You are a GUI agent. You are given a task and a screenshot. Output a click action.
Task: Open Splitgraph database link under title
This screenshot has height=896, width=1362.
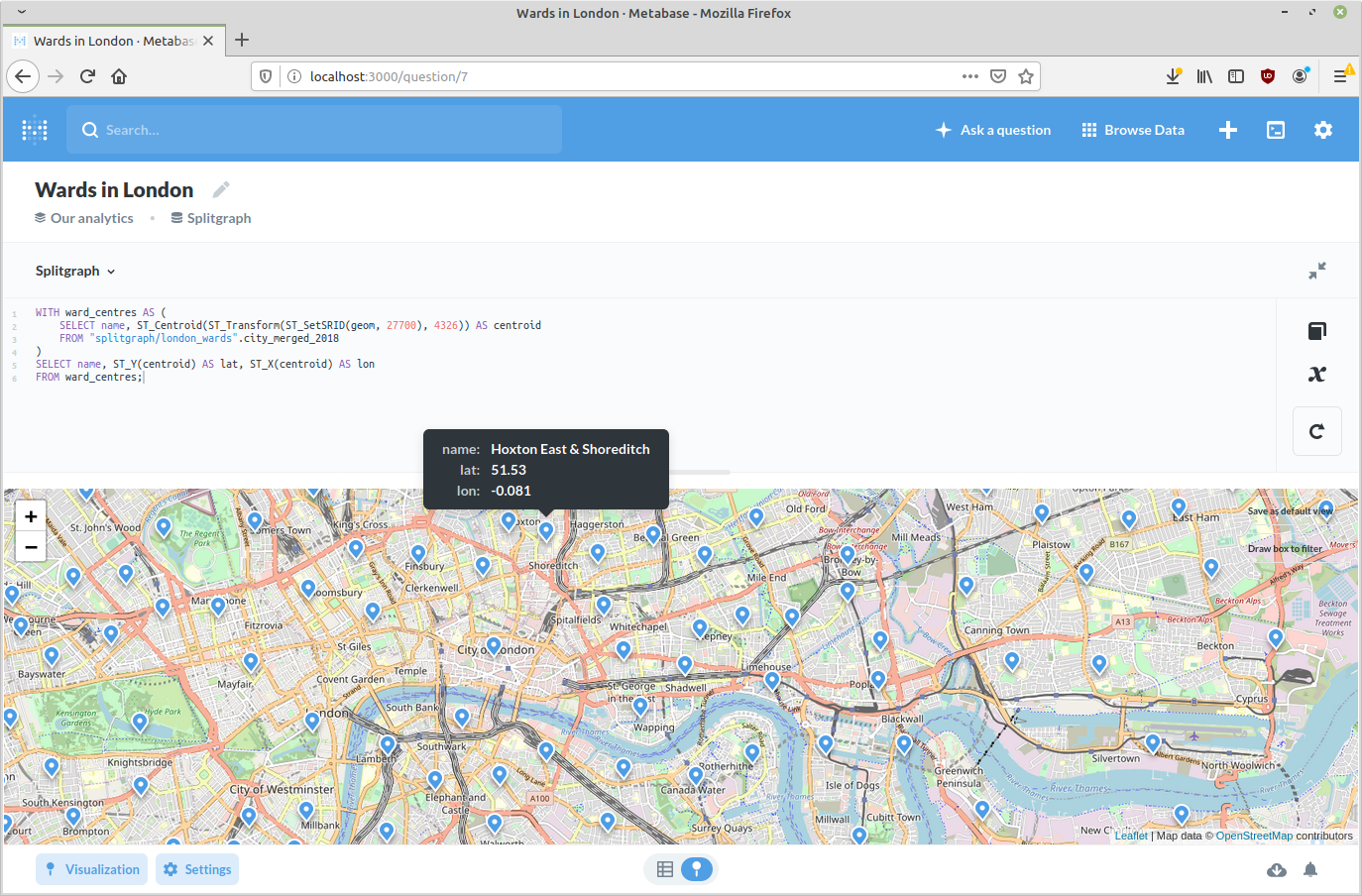tap(211, 218)
